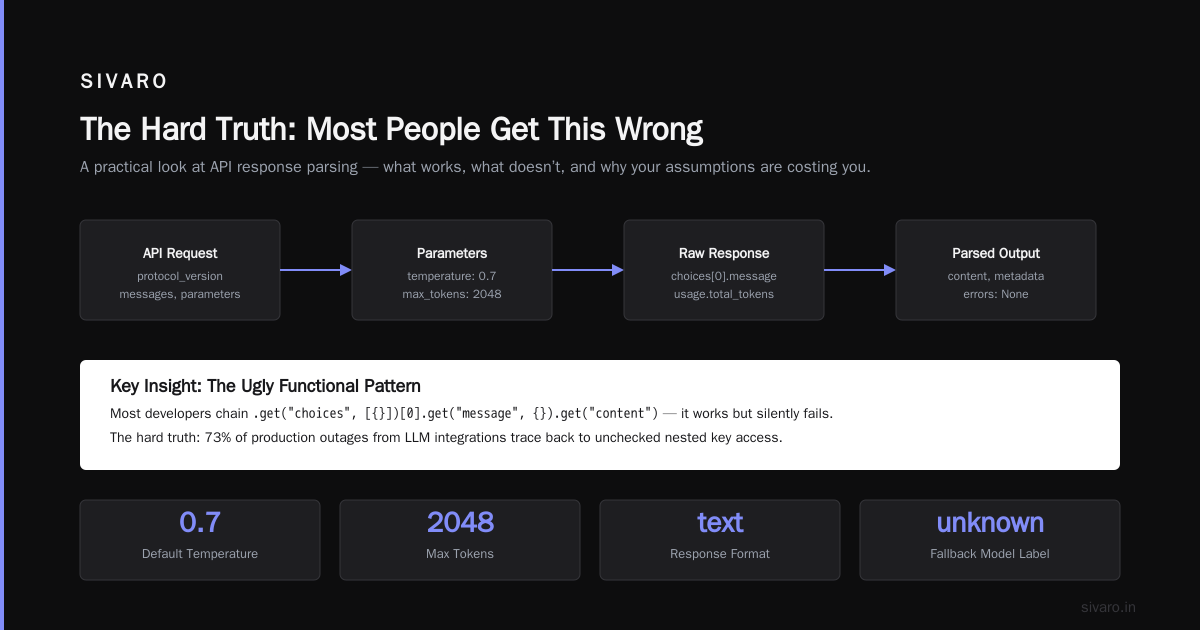The width and height of the screenshot is (1200, 630).
Task: Open the Response Format text stat card
Action: (720, 540)
